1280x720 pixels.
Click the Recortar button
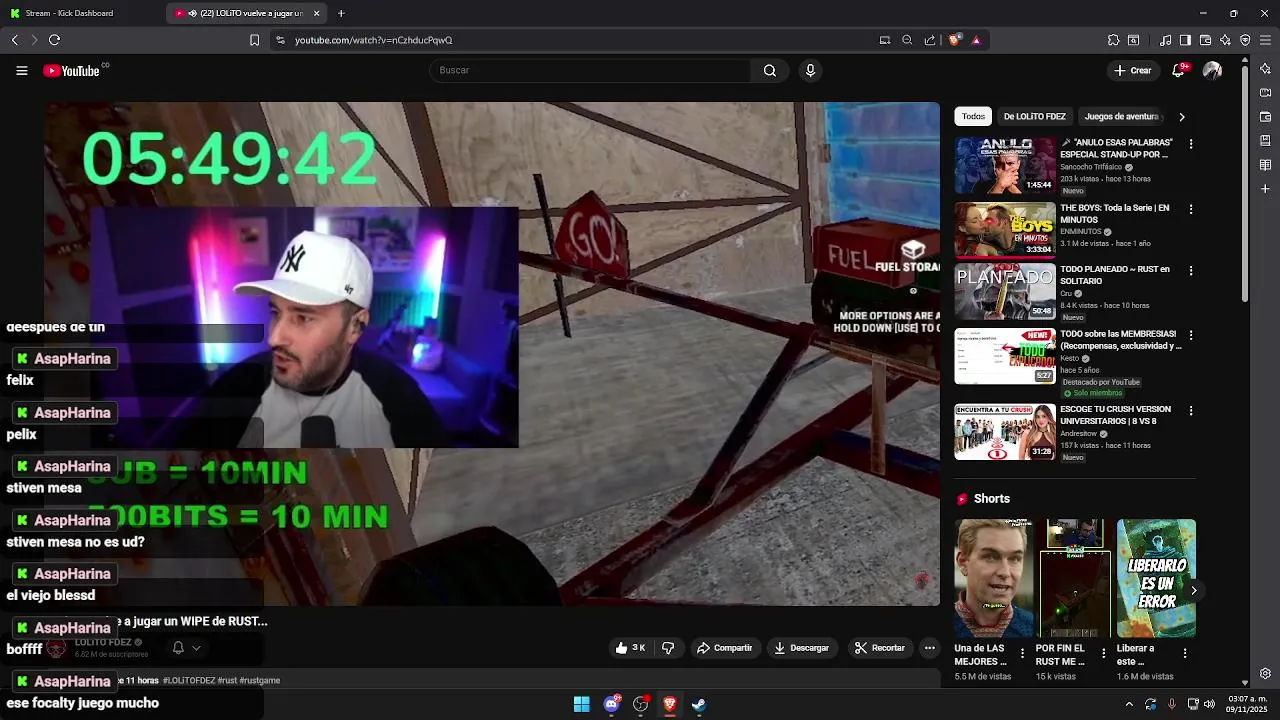(879, 648)
